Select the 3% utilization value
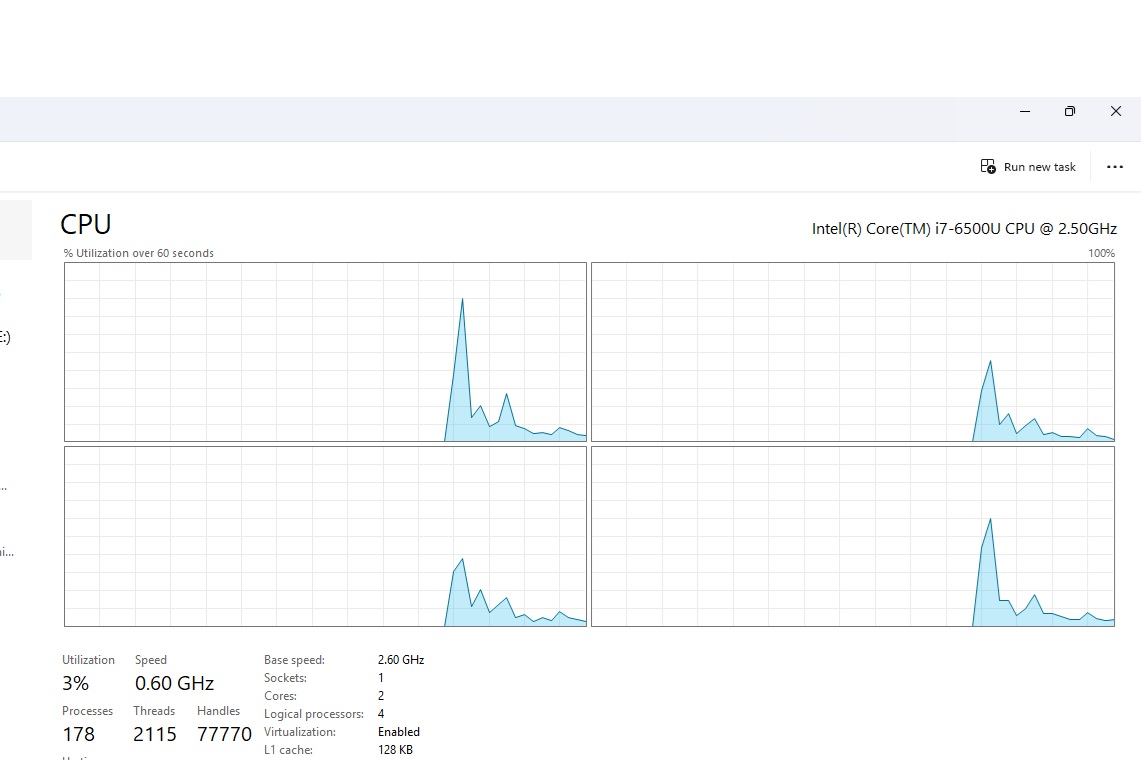The image size is (1141, 760). pos(76,683)
